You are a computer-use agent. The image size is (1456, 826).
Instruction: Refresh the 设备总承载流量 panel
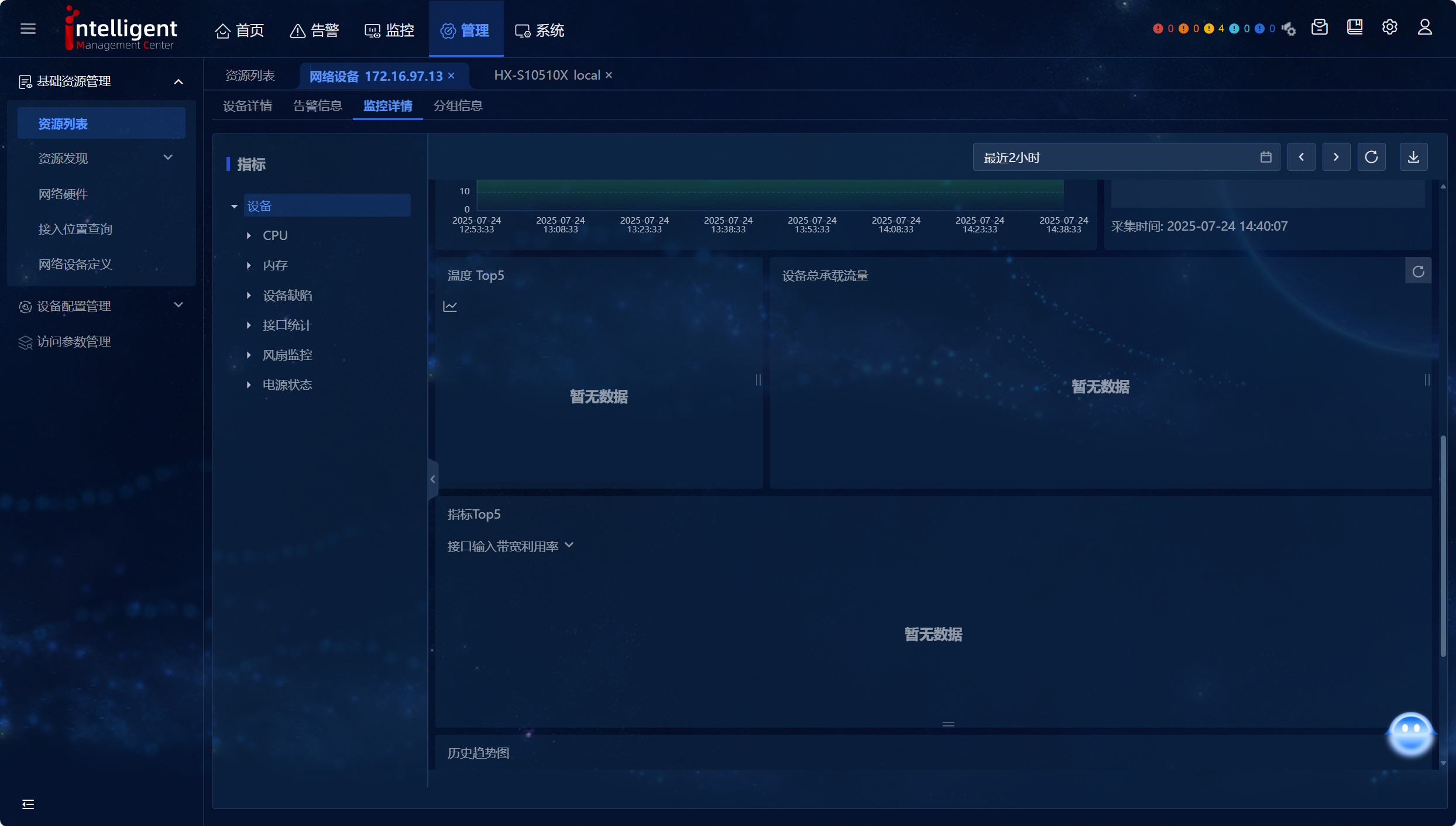(1418, 272)
